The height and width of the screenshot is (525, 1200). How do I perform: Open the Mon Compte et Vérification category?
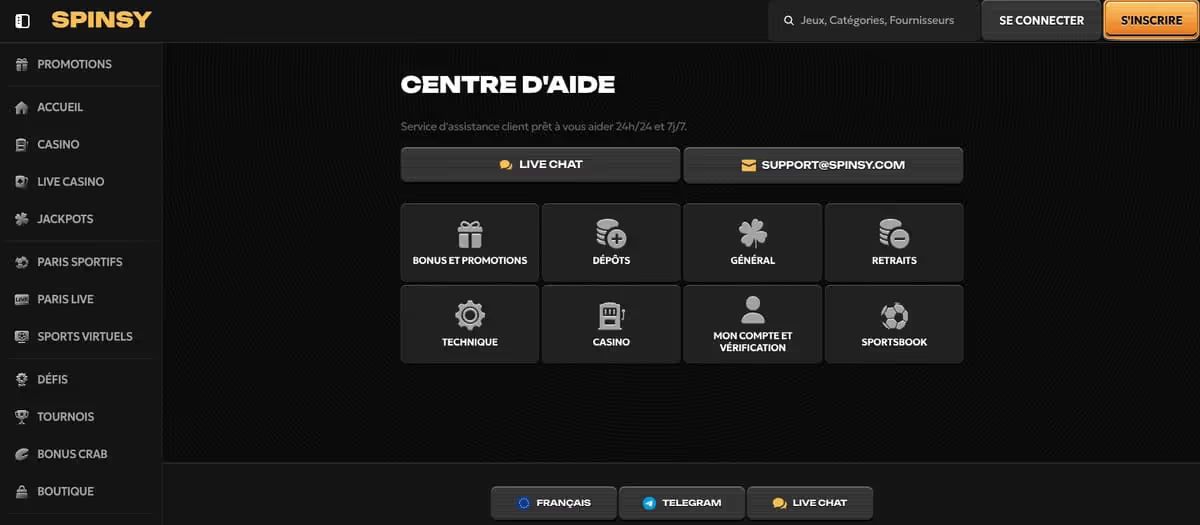[x=752, y=324]
